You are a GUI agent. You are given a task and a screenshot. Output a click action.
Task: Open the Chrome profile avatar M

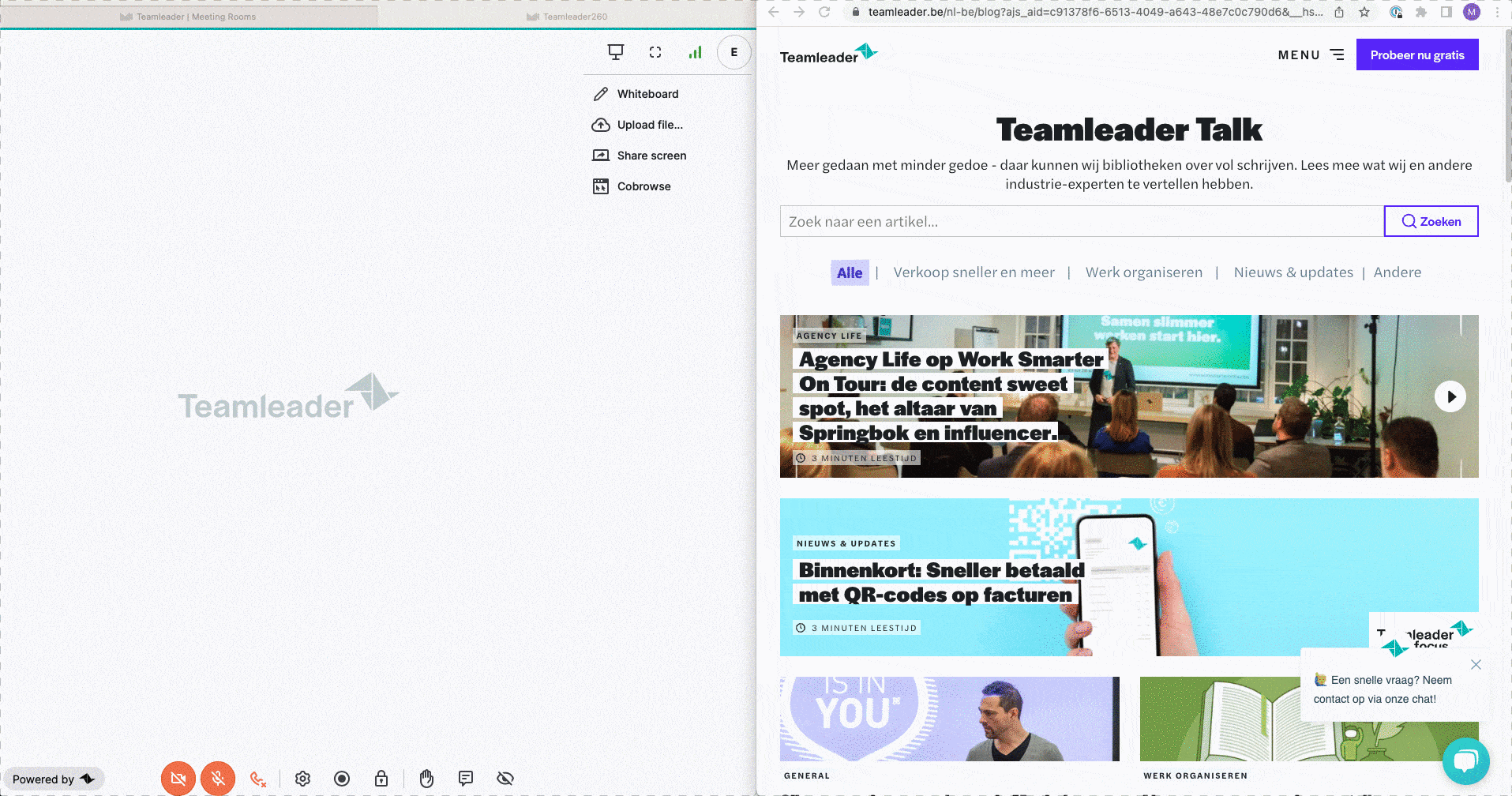pyautogui.click(x=1472, y=12)
